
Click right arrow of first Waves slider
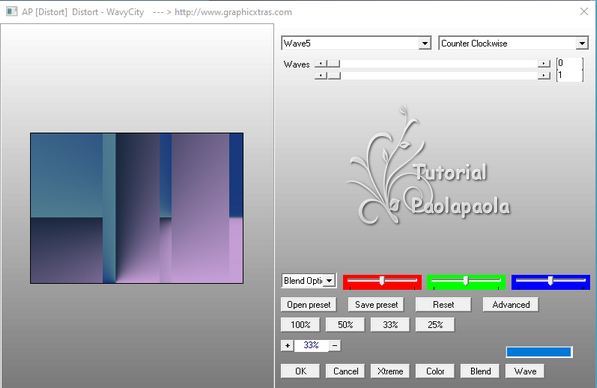pos(544,64)
